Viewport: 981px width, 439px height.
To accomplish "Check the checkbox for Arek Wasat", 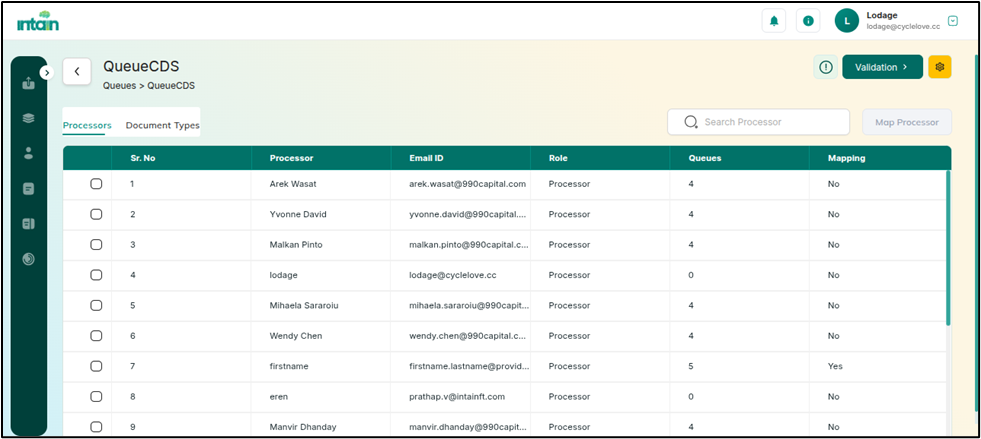I will [97, 184].
